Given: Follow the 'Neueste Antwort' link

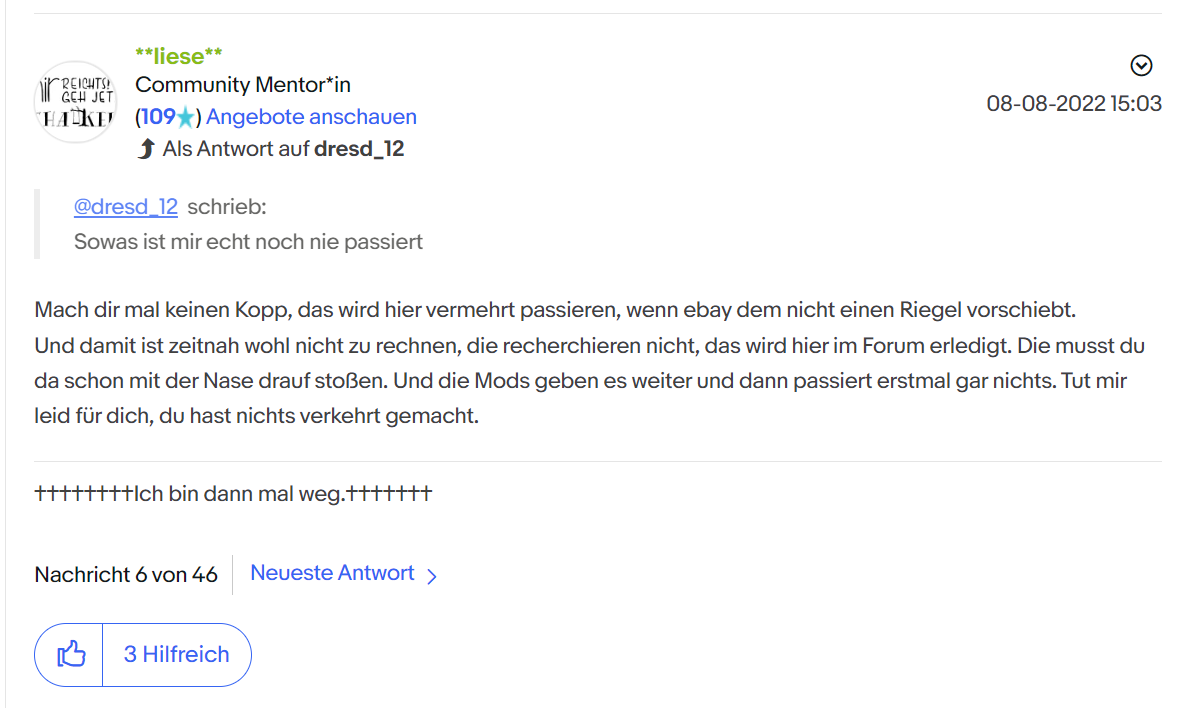Looking at the screenshot, I should coord(332,572).
